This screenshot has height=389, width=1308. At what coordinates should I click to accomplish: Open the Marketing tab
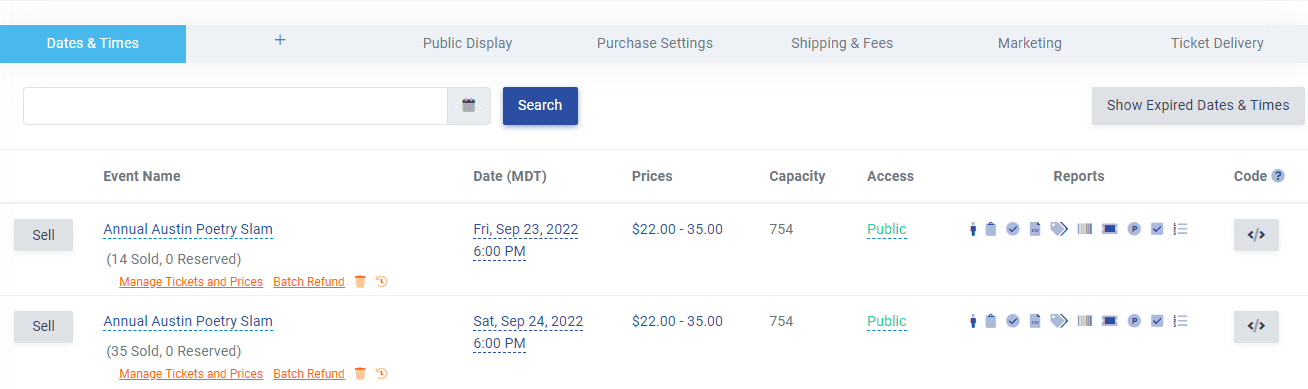click(x=1029, y=43)
